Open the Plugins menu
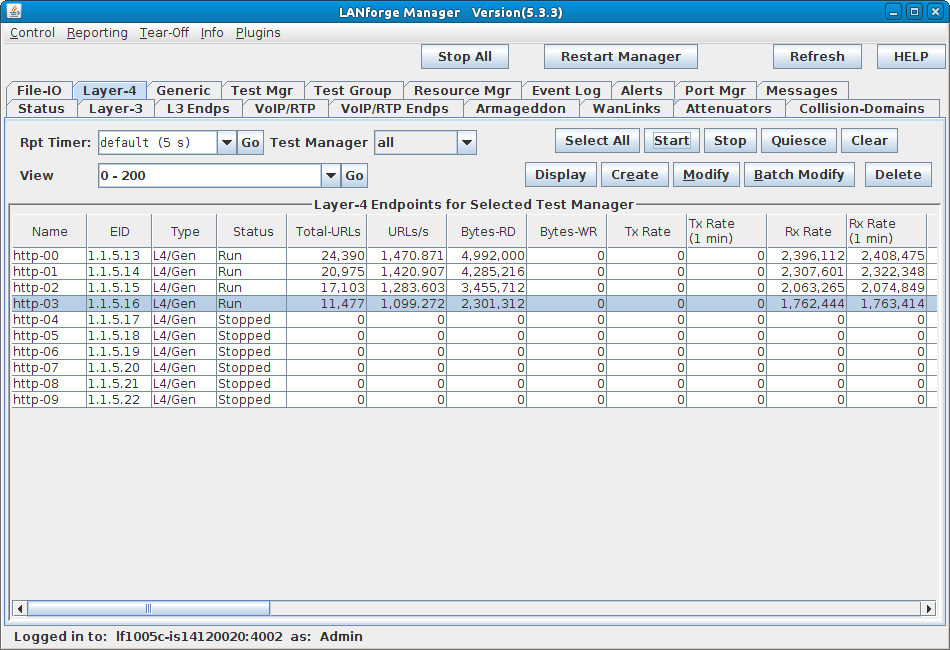The height and width of the screenshot is (650, 950). tap(258, 33)
